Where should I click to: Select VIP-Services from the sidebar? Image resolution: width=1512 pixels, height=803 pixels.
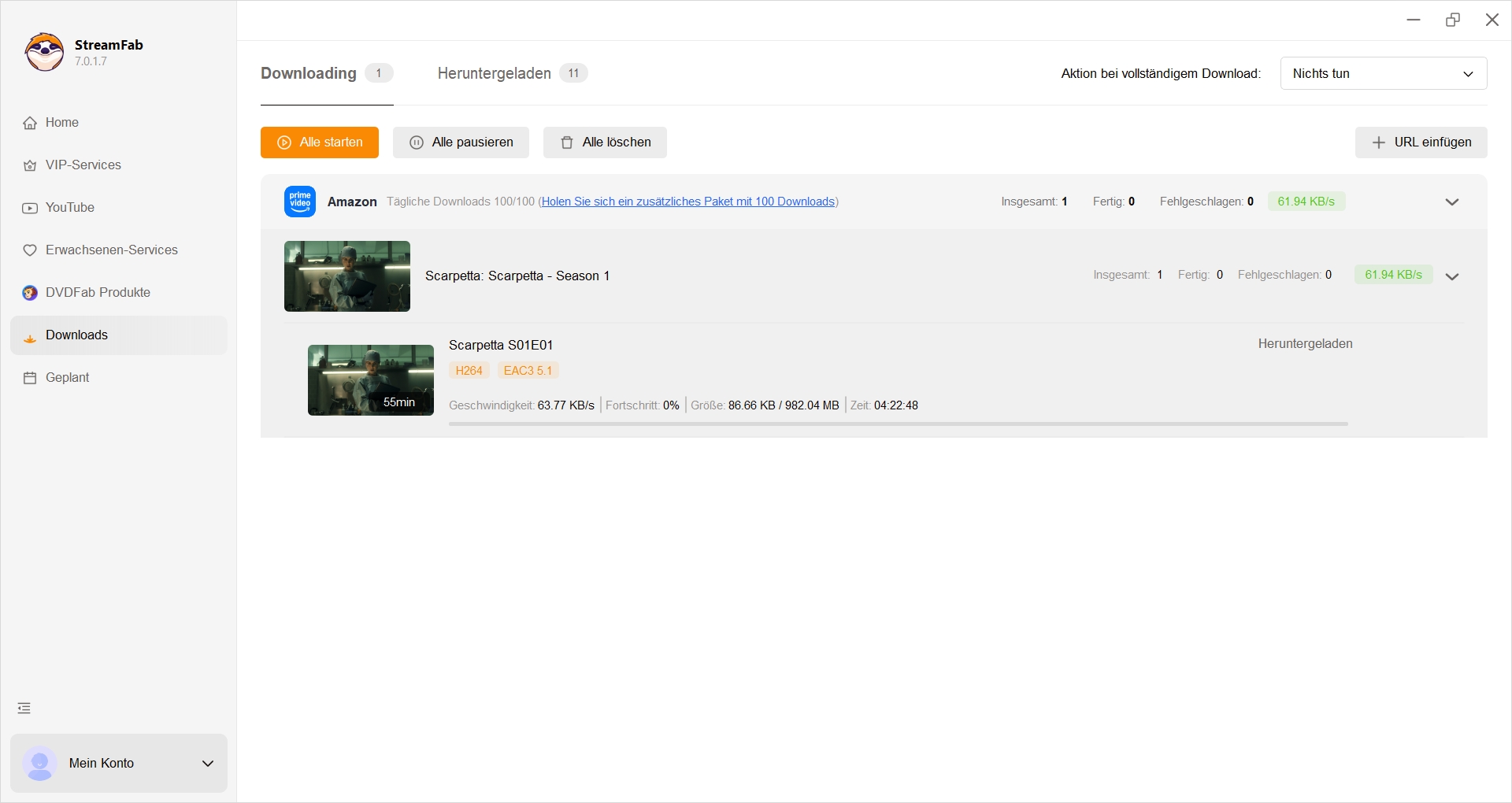coord(83,165)
